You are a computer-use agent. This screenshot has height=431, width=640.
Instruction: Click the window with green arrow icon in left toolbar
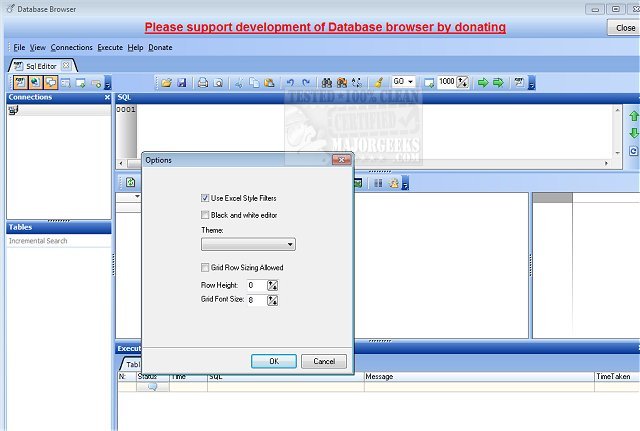[x=81, y=83]
